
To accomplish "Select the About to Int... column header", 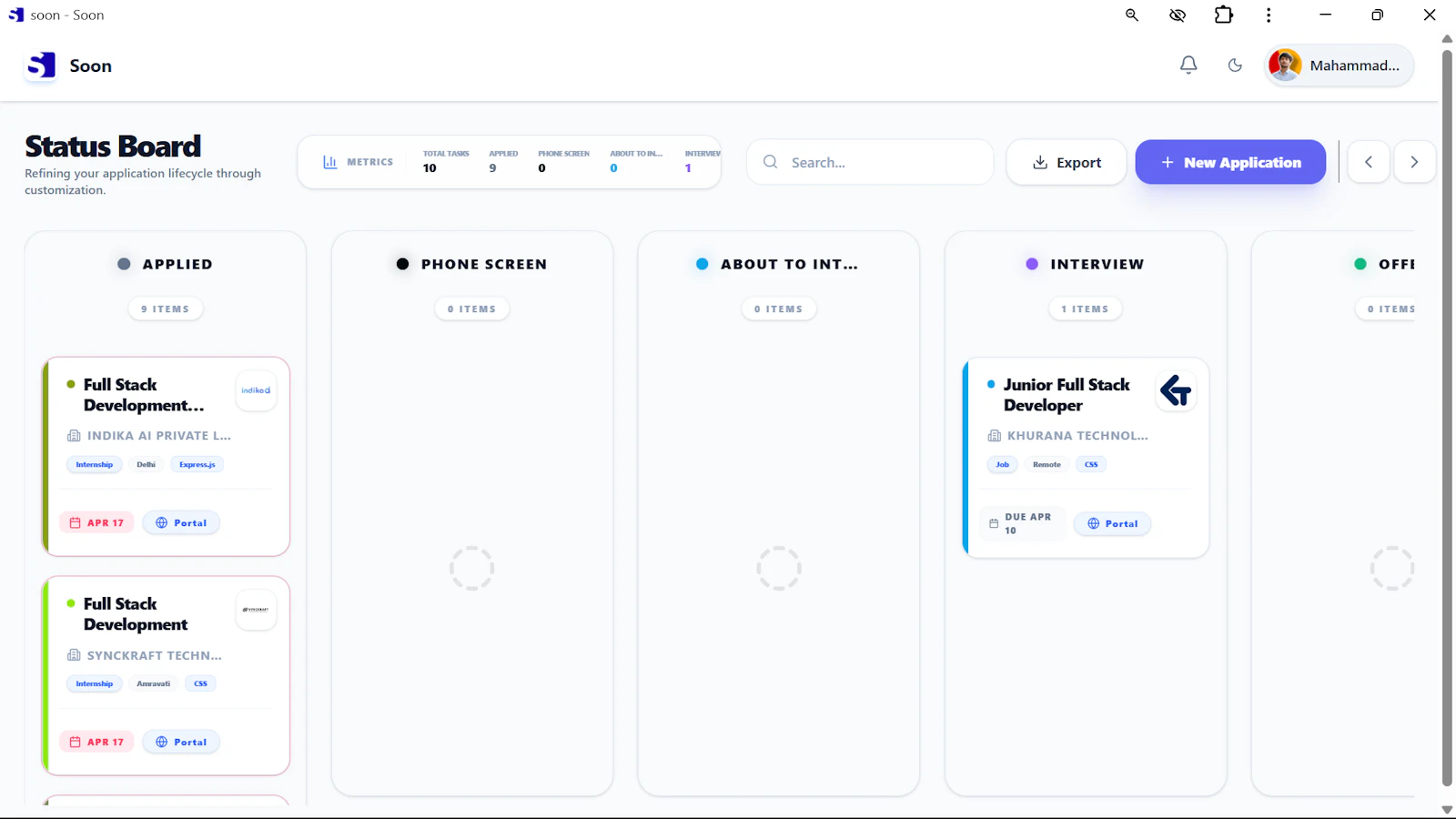I will (x=778, y=264).
